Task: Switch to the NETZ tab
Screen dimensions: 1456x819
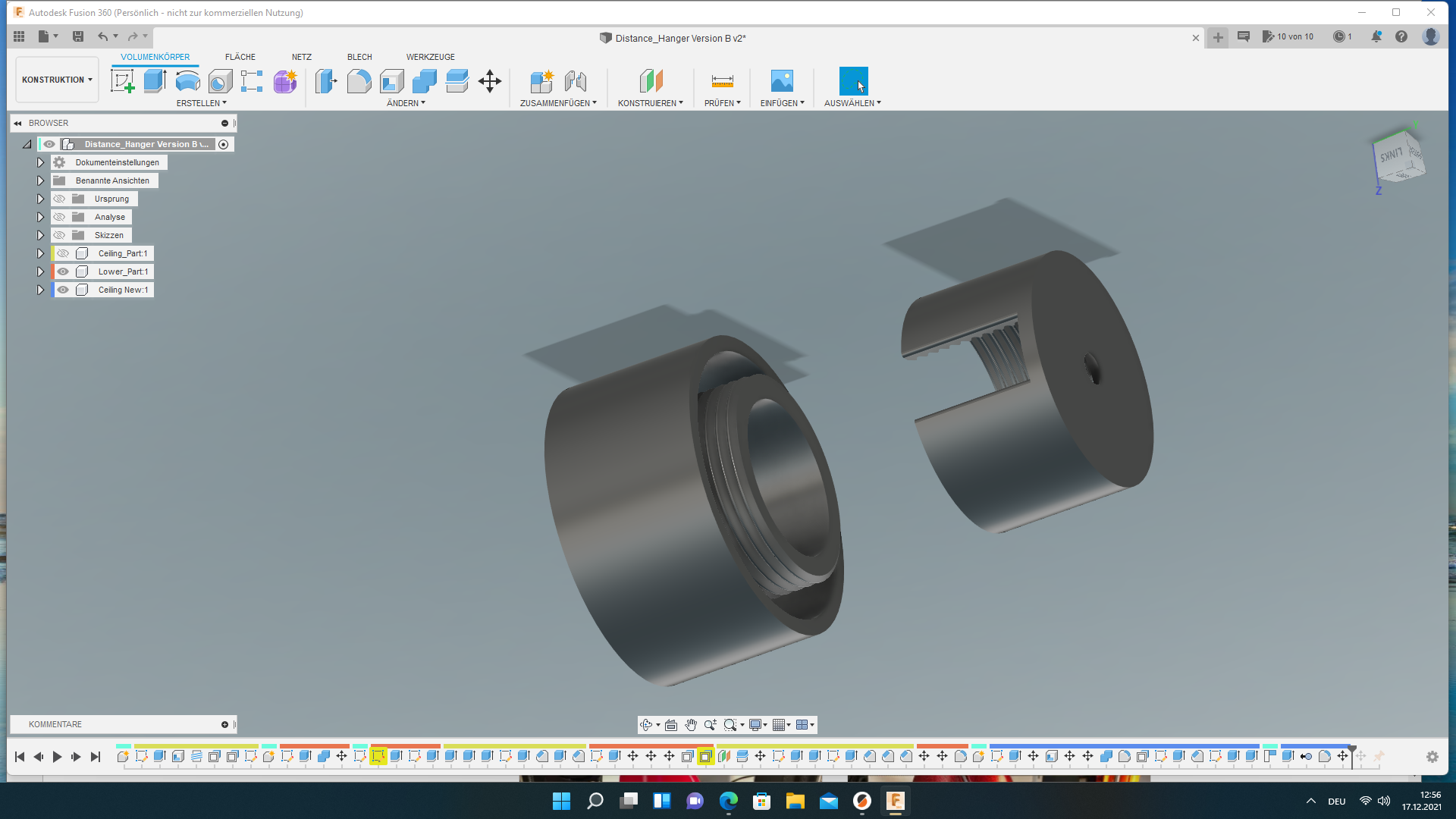Action: coord(302,57)
